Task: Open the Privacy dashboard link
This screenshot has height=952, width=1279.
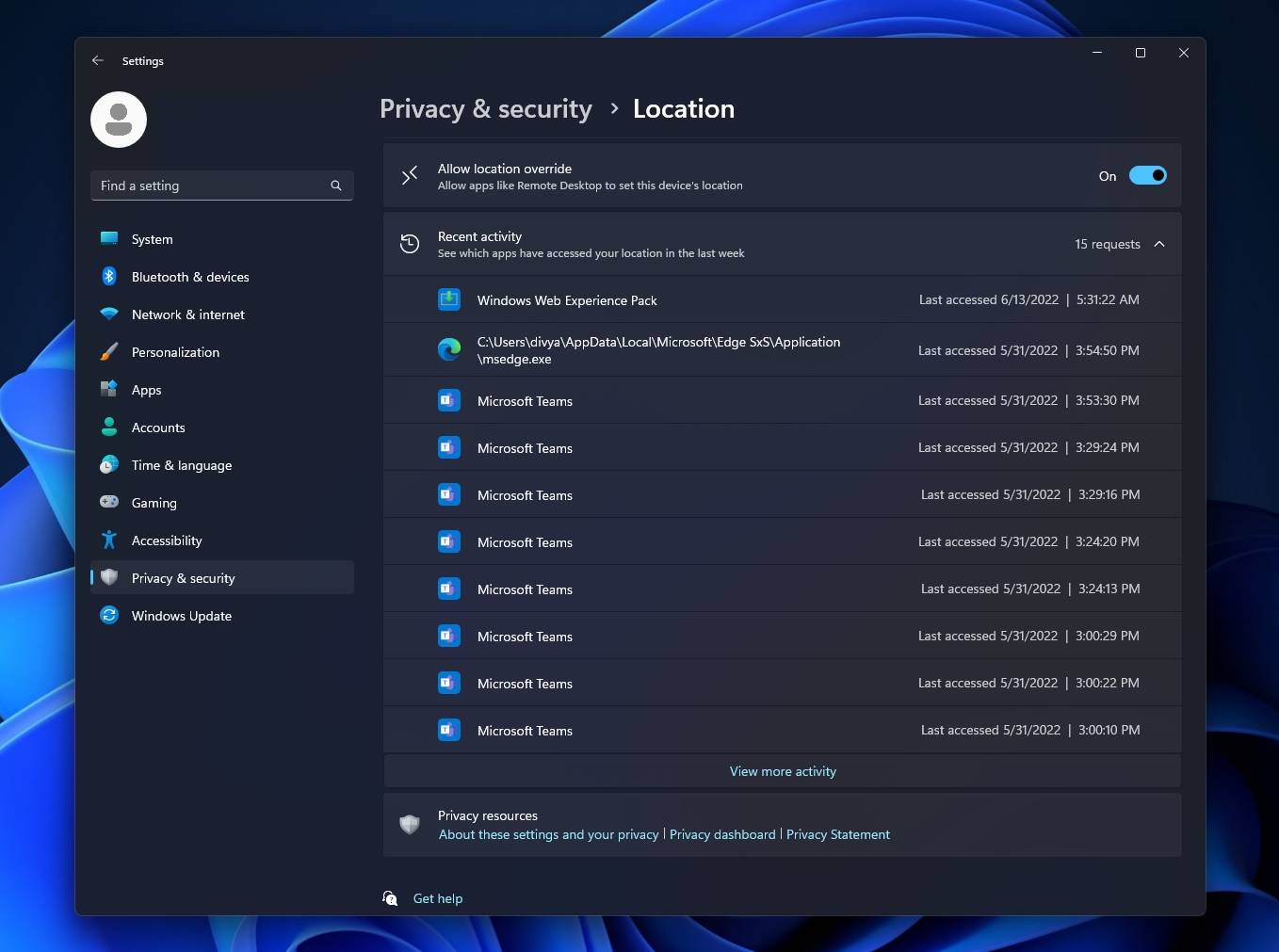Action: click(722, 834)
